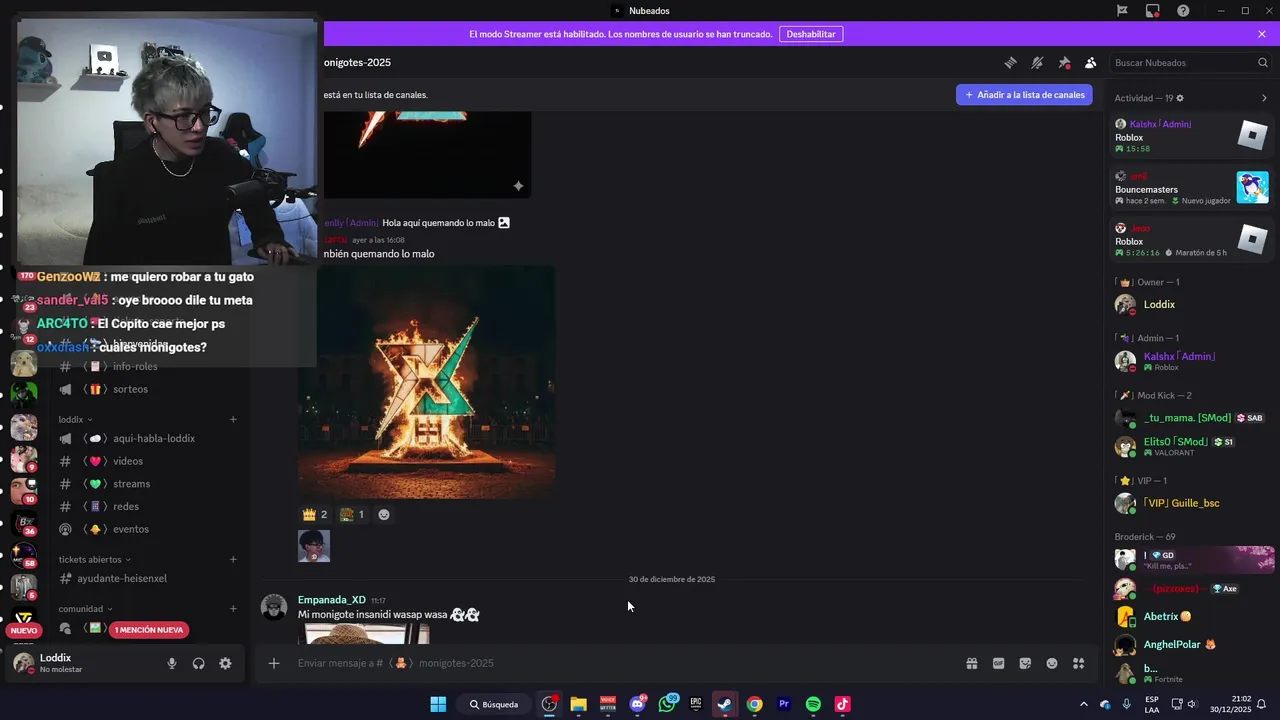Image resolution: width=1280 pixels, height=720 pixels.
Task: Open Elits0 SMod member entry
Action: coord(1190,446)
